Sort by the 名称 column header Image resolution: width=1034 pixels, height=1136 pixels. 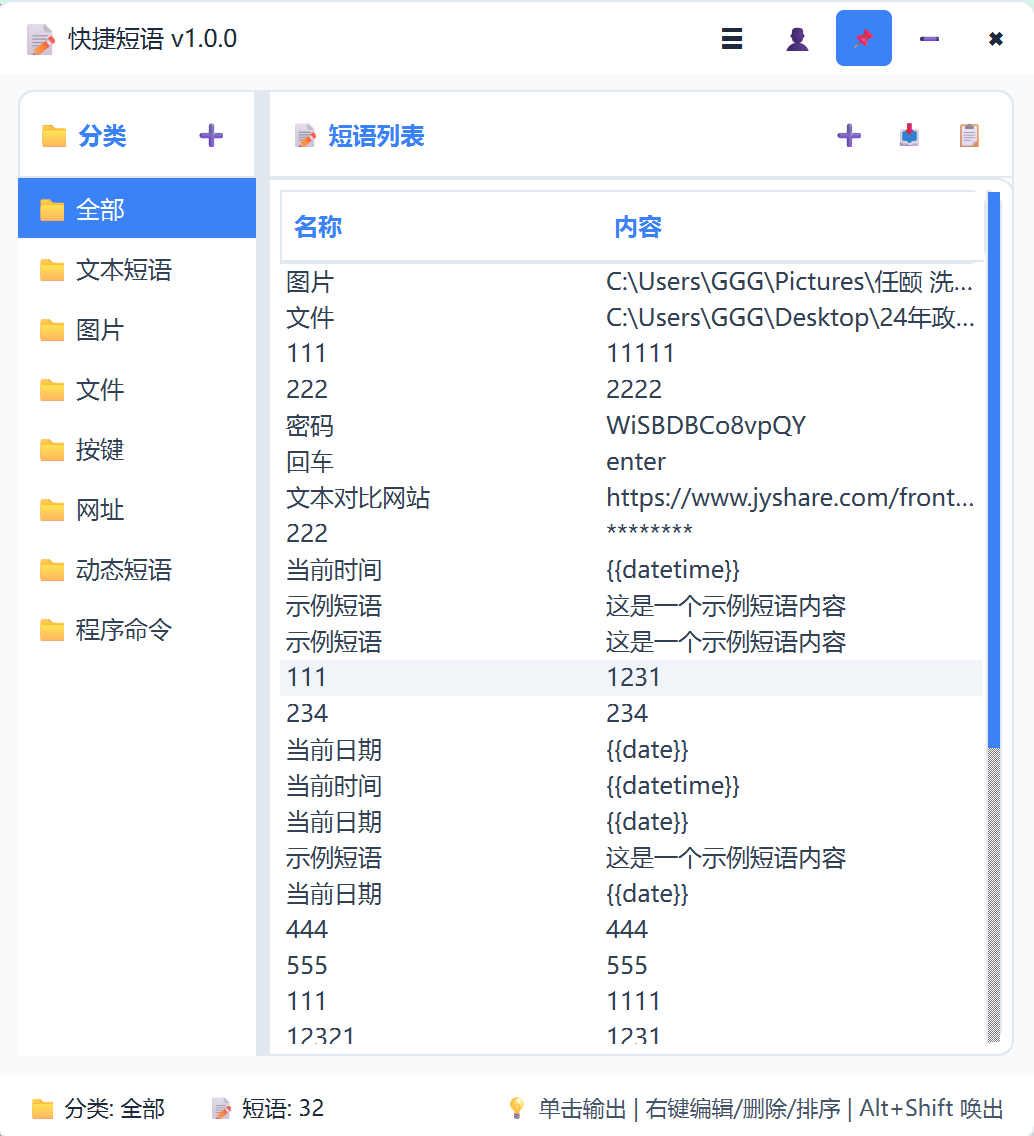point(318,227)
